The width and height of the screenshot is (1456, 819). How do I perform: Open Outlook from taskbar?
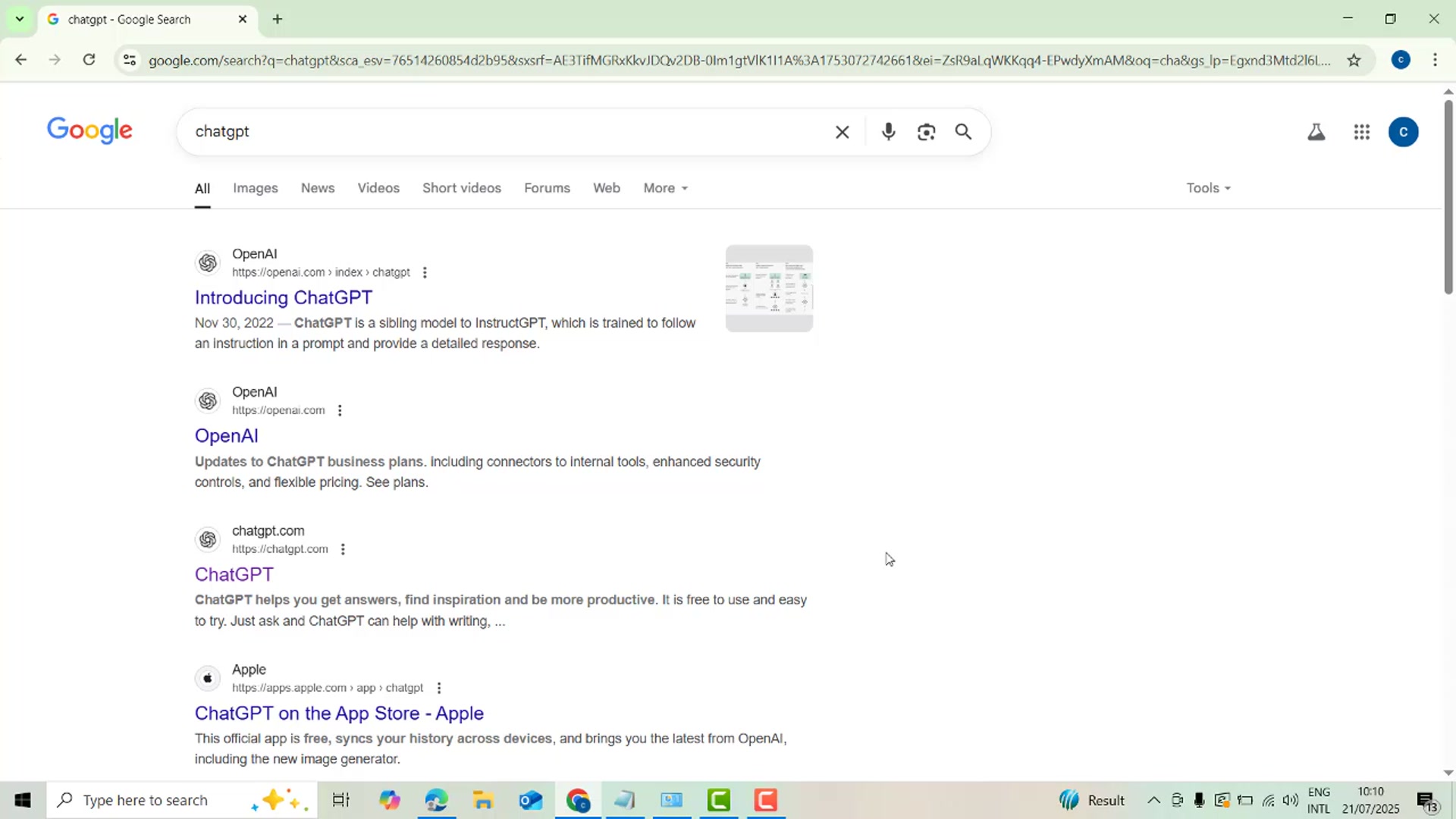point(531,800)
